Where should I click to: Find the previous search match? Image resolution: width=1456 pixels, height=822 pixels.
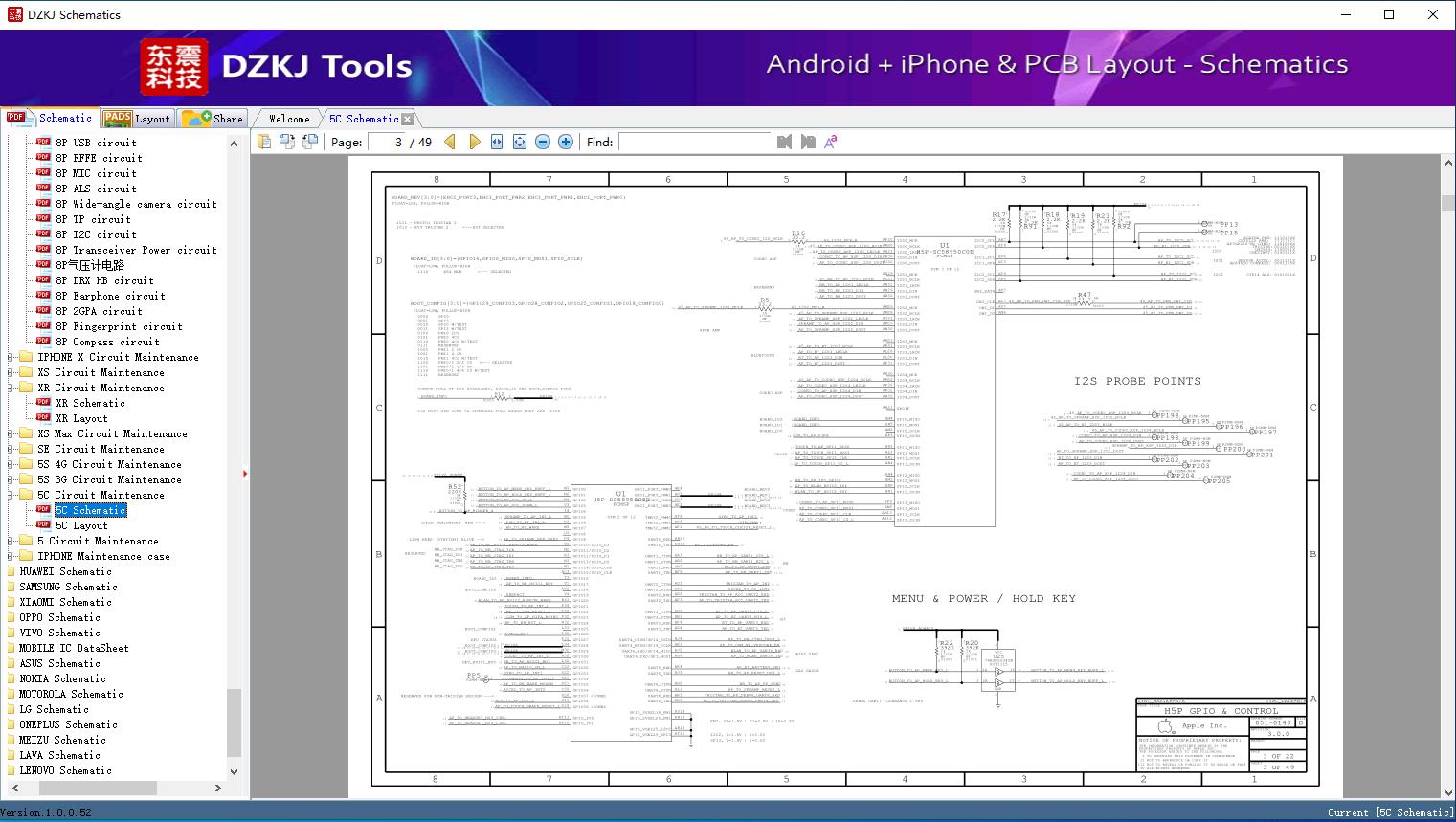pyautogui.click(x=785, y=142)
